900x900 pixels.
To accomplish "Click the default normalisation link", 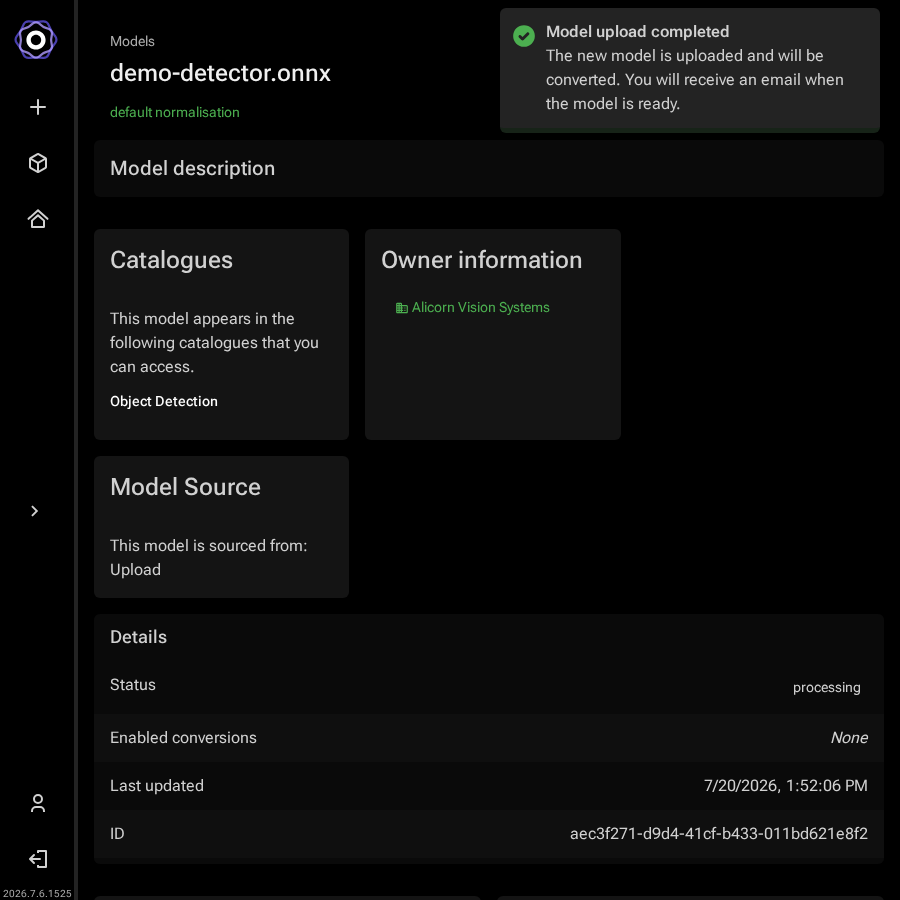I will 174,112.
